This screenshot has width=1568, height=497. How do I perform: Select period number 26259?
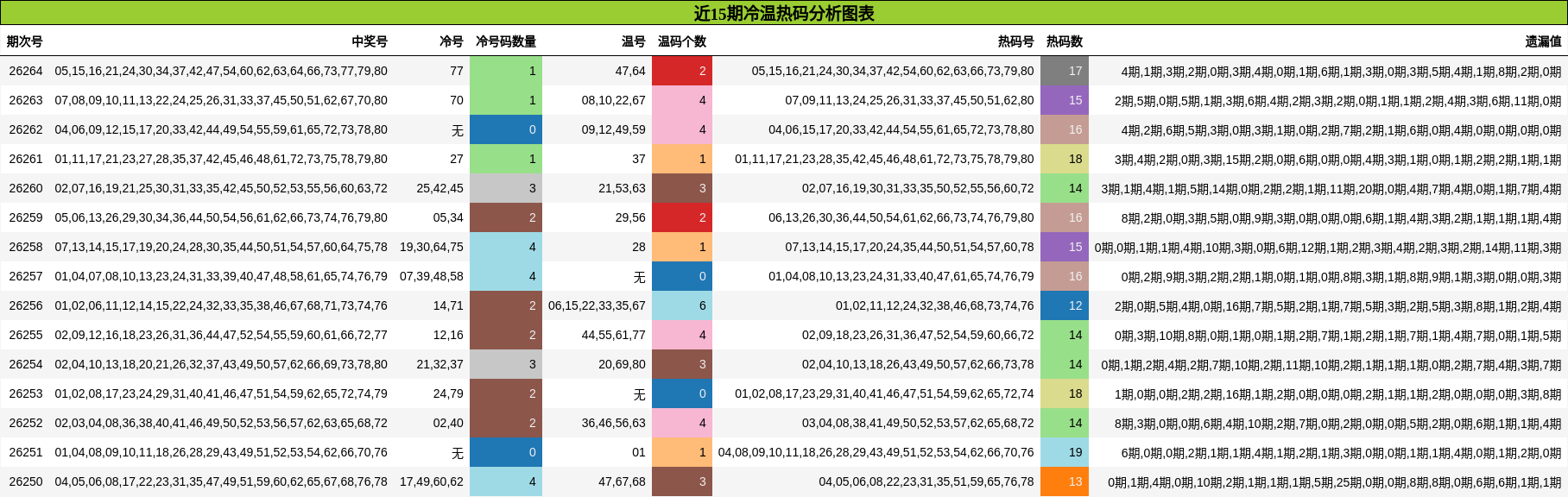(26, 217)
